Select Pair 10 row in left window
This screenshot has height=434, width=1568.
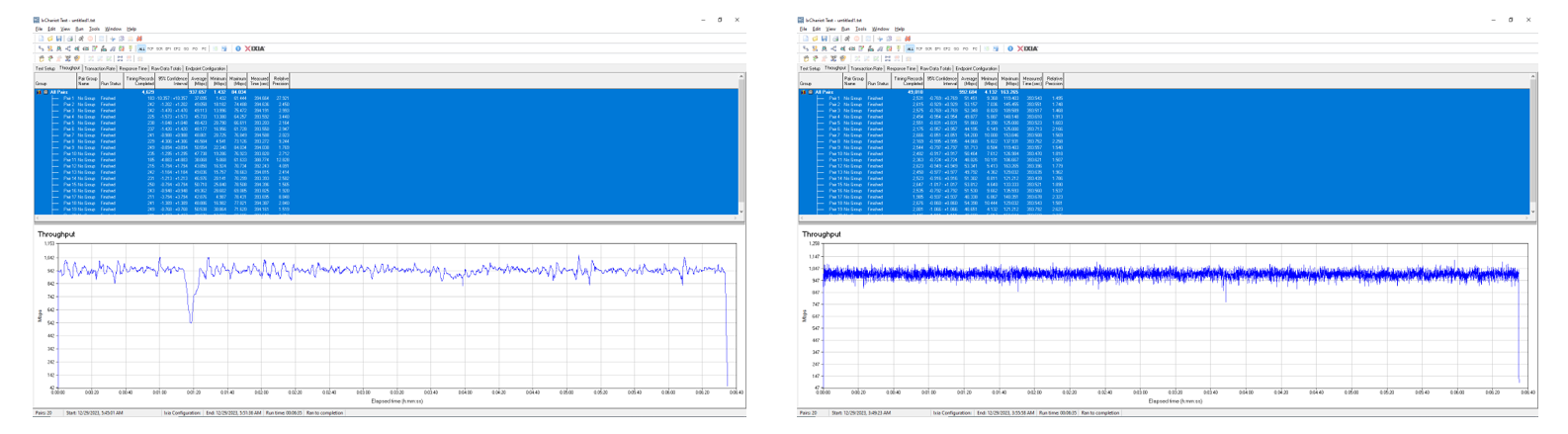tap(386, 153)
